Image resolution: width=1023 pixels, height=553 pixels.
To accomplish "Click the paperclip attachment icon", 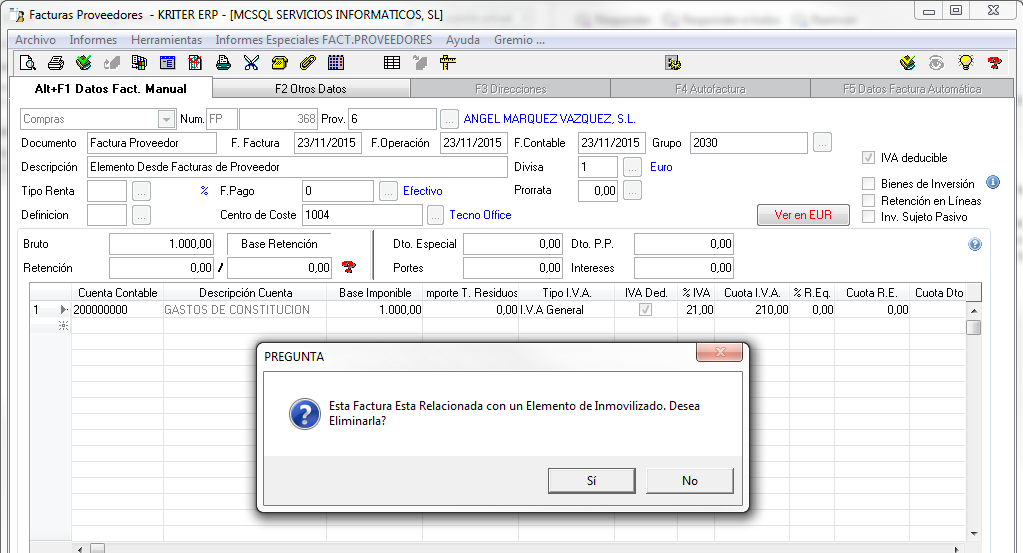I will click(307, 63).
